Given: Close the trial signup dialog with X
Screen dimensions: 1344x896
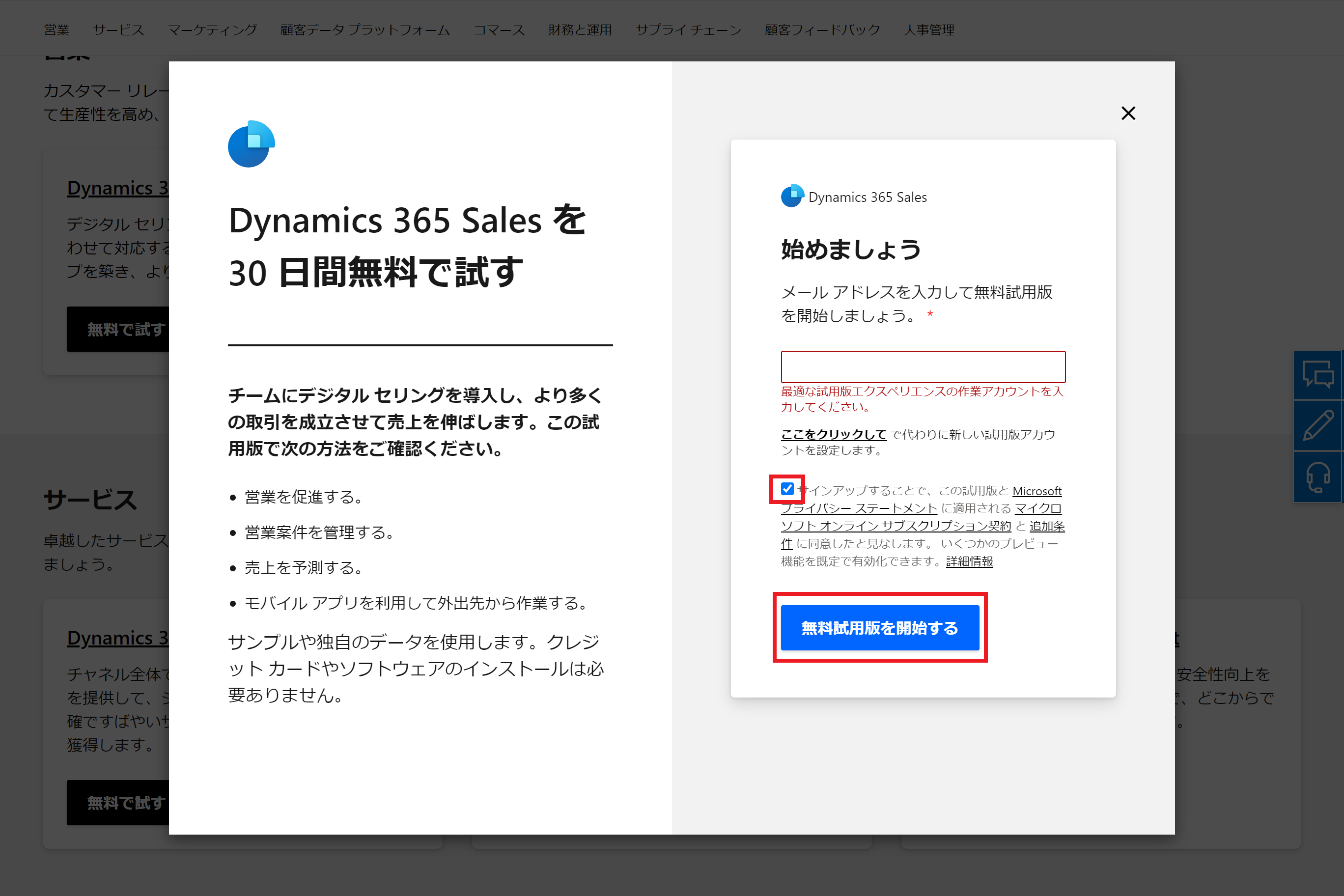Looking at the screenshot, I should tap(1128, 113).
